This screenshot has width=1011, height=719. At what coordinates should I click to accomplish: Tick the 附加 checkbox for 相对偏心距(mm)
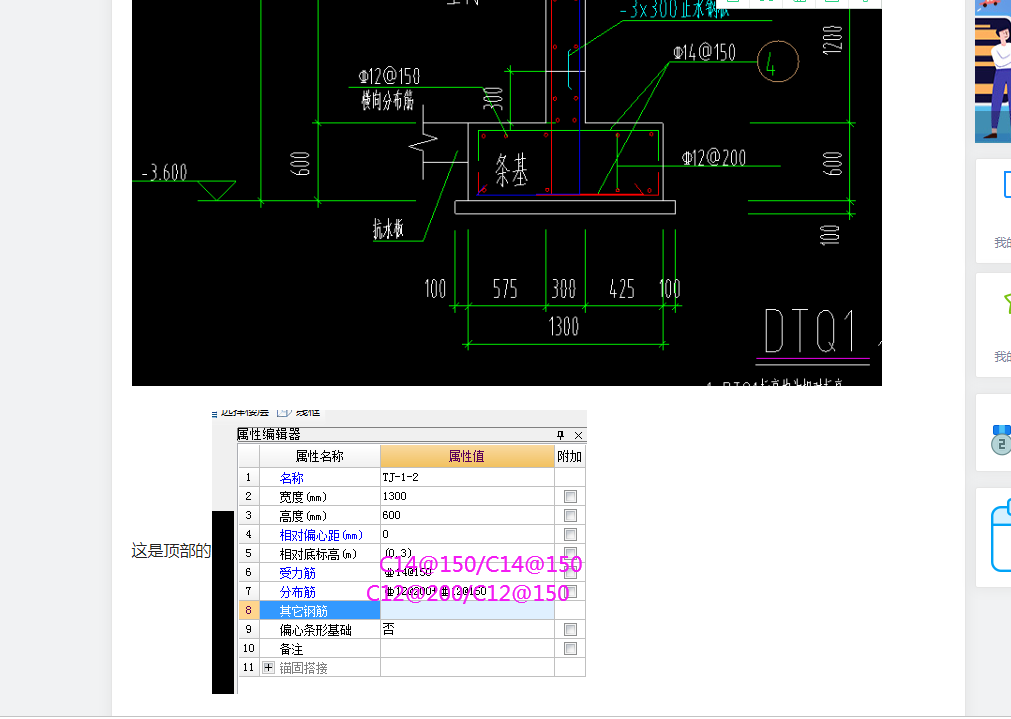570,535
